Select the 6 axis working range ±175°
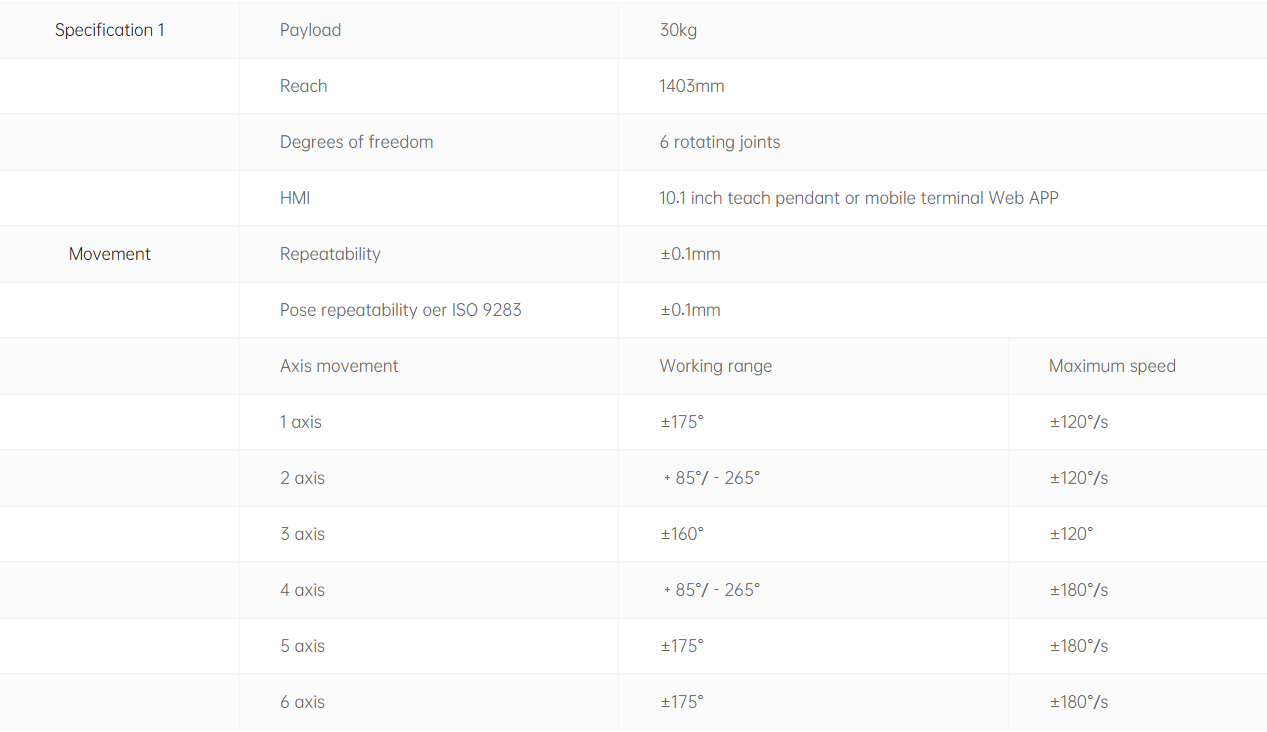 (682, 702)
